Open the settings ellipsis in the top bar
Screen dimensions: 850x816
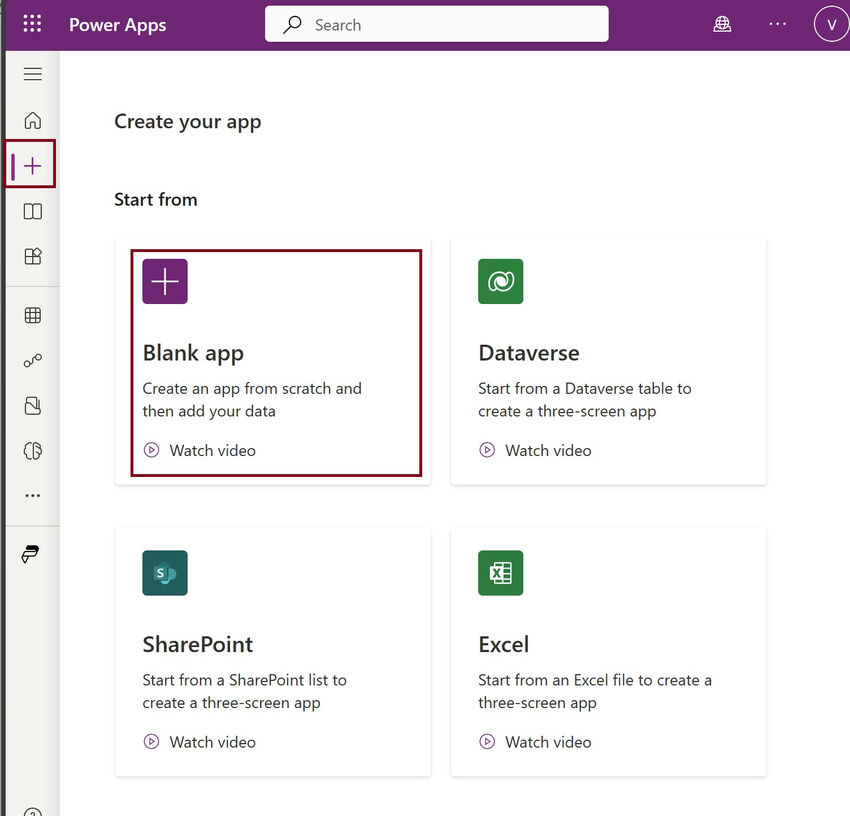777,23
